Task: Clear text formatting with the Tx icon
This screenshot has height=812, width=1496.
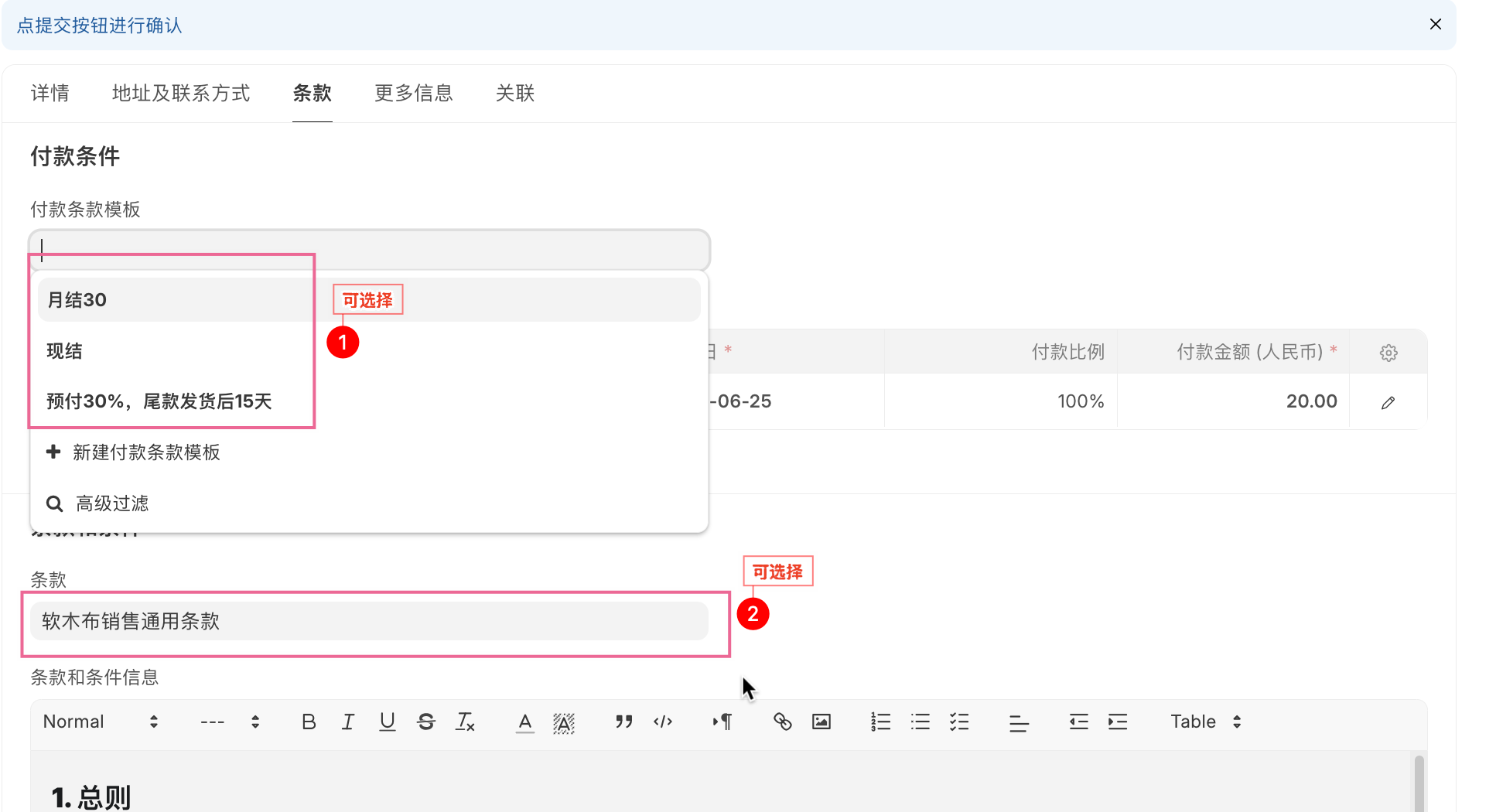Action: coord(465,722)
